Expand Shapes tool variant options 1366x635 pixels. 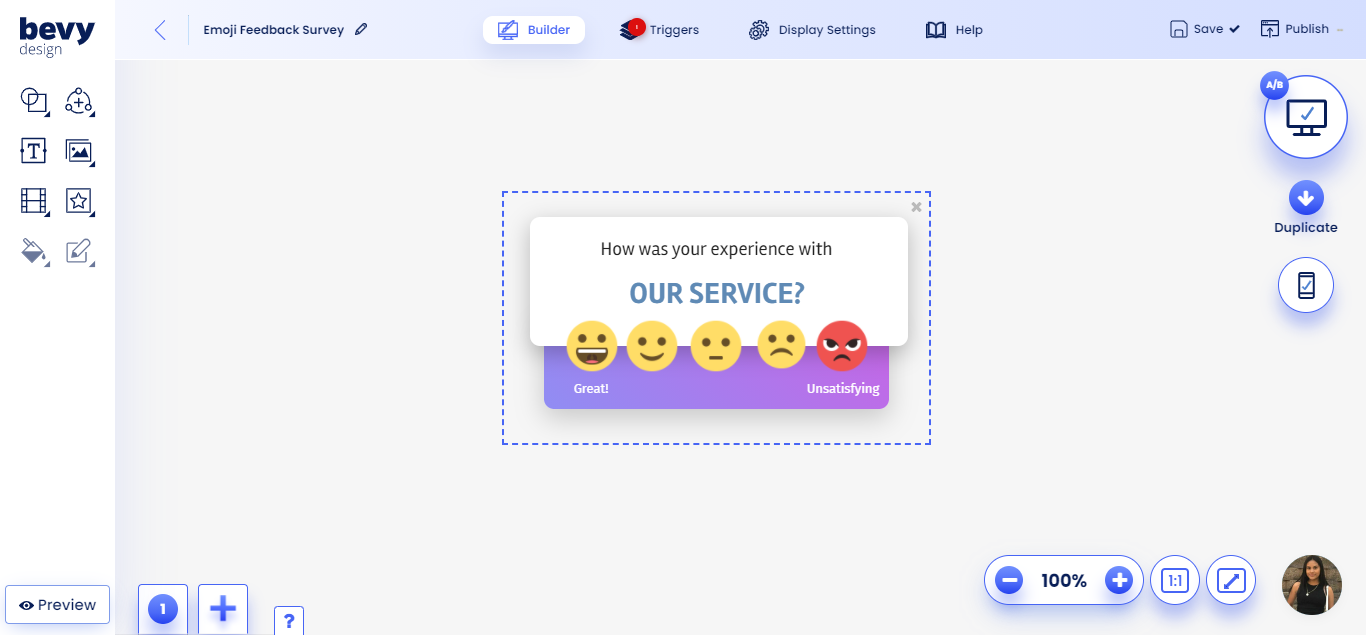coord(48,113)
